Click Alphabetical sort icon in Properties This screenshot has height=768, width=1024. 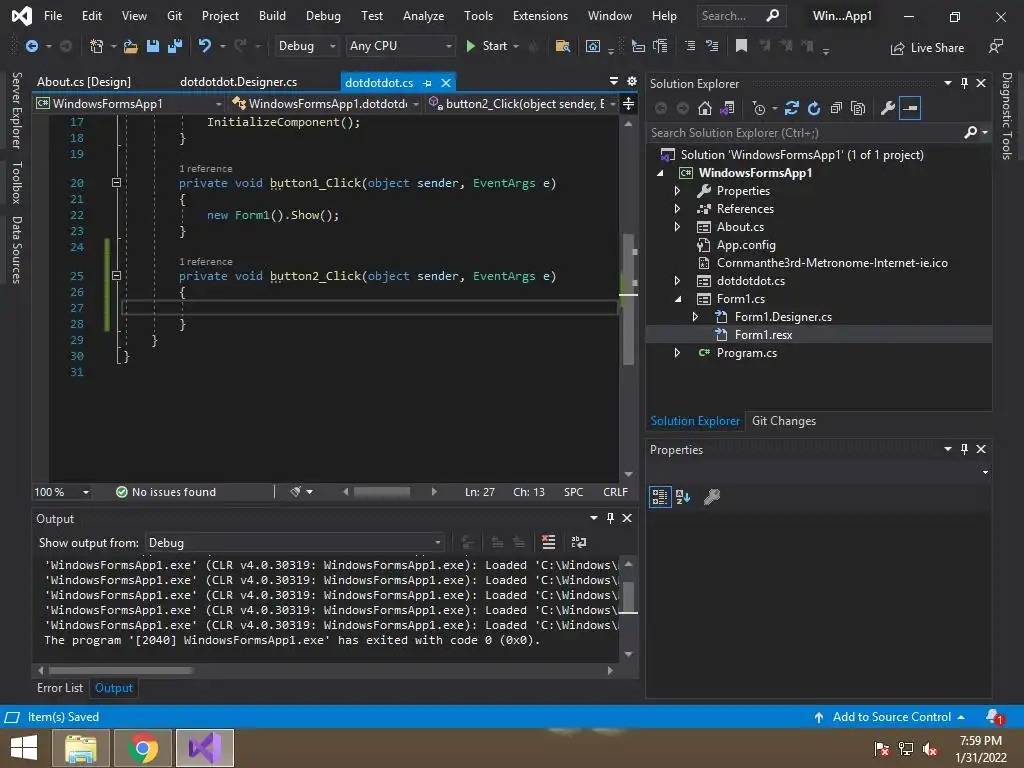pyautogui.click(x=683, y=497)
